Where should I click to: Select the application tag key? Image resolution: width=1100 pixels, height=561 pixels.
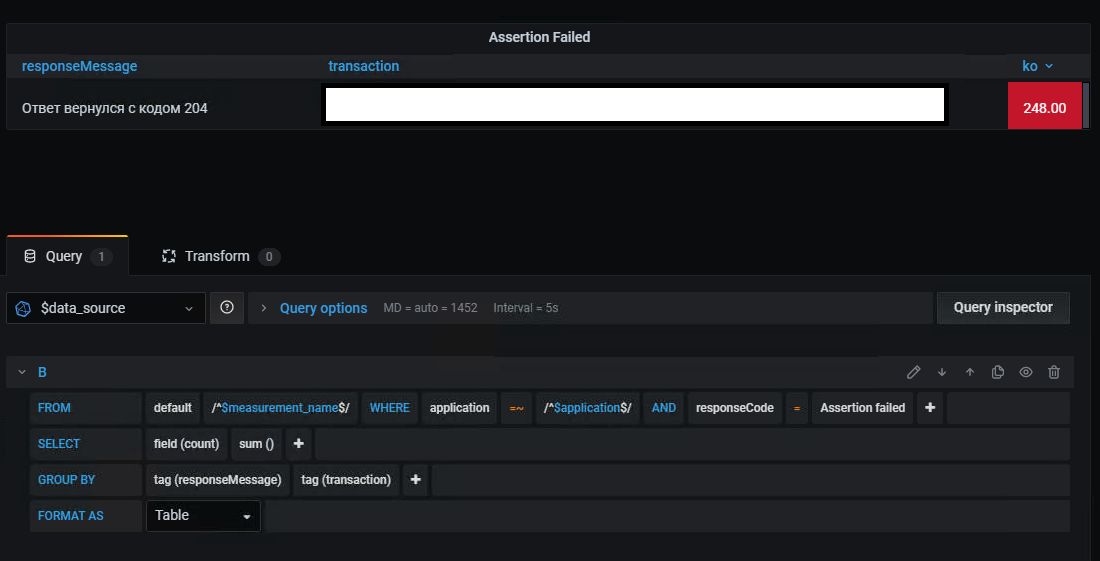[x=460, y=407]
